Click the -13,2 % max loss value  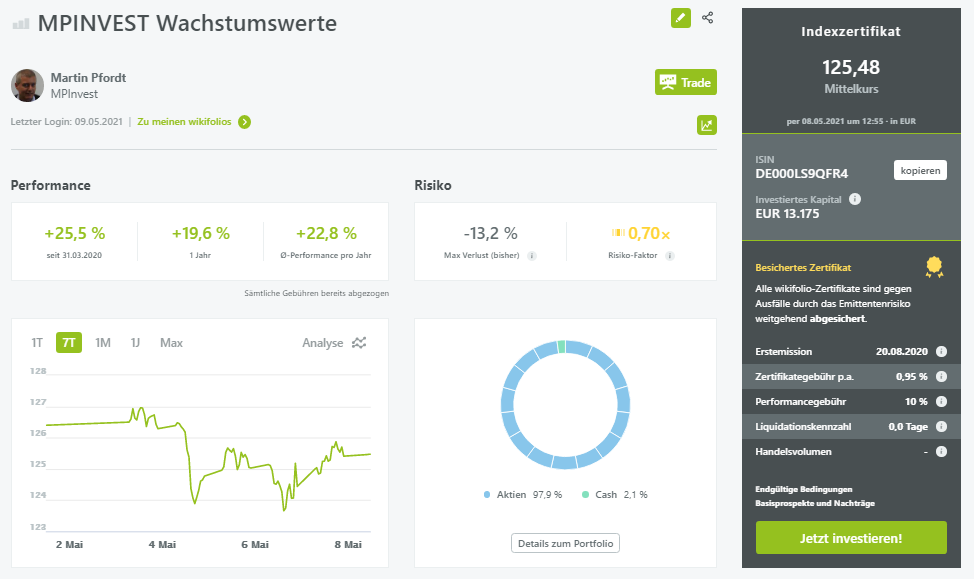[x=490, y=234]
